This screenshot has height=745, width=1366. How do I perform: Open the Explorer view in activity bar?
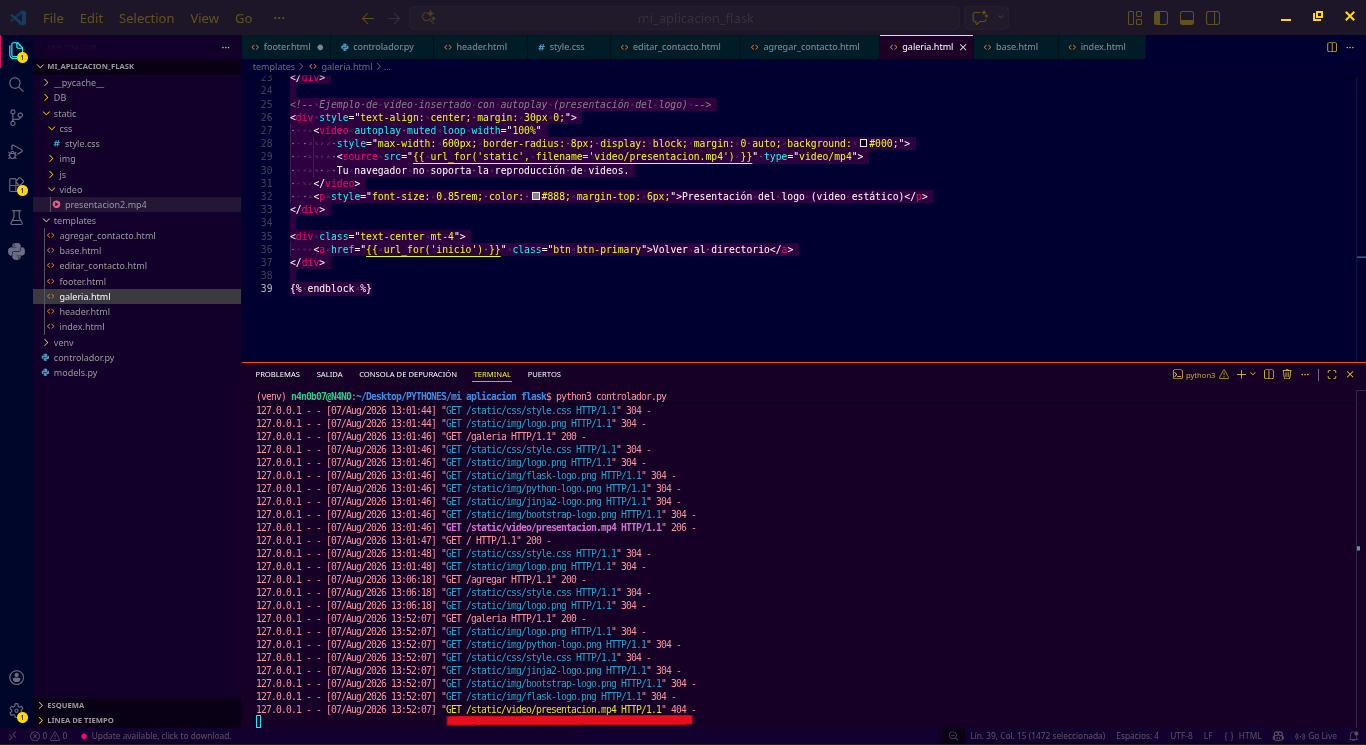click(x=16, y=50)
